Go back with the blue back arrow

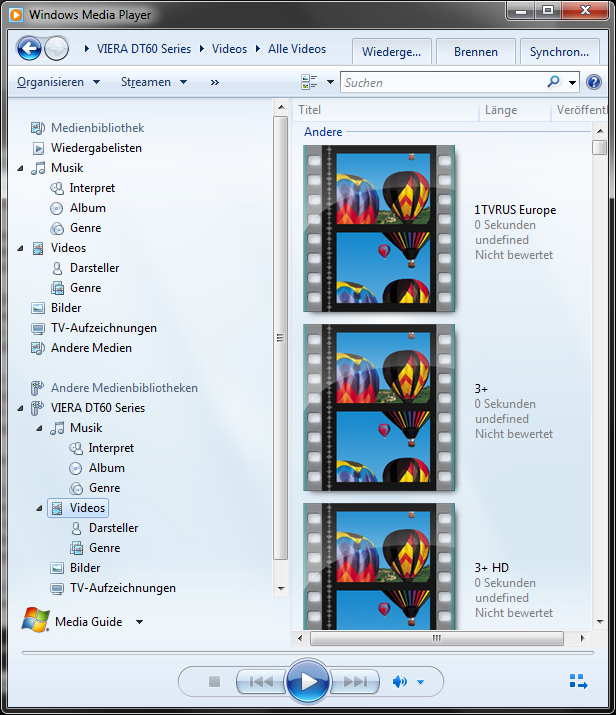coord(29,48)
